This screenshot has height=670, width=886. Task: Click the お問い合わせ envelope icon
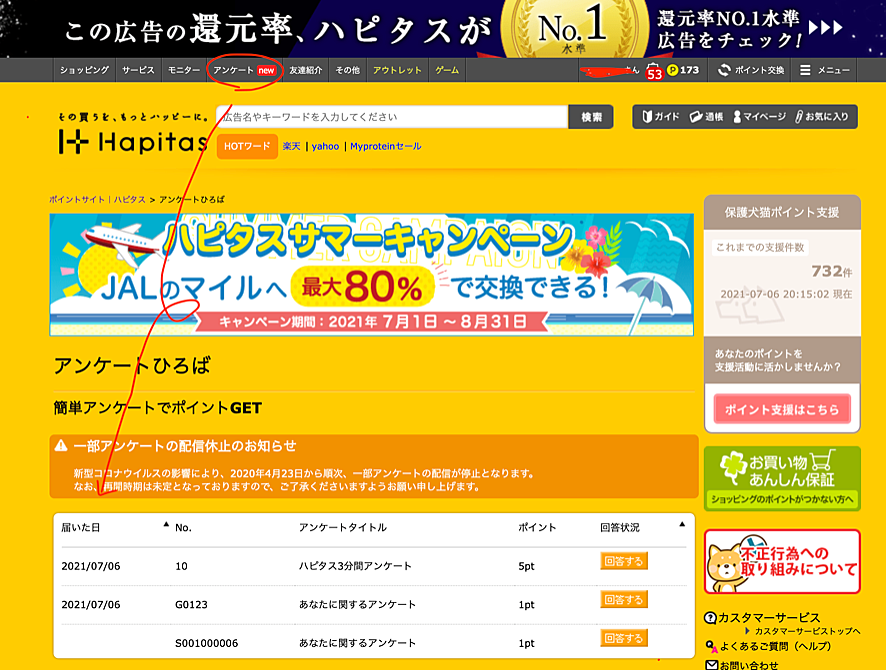pos(711,665)
